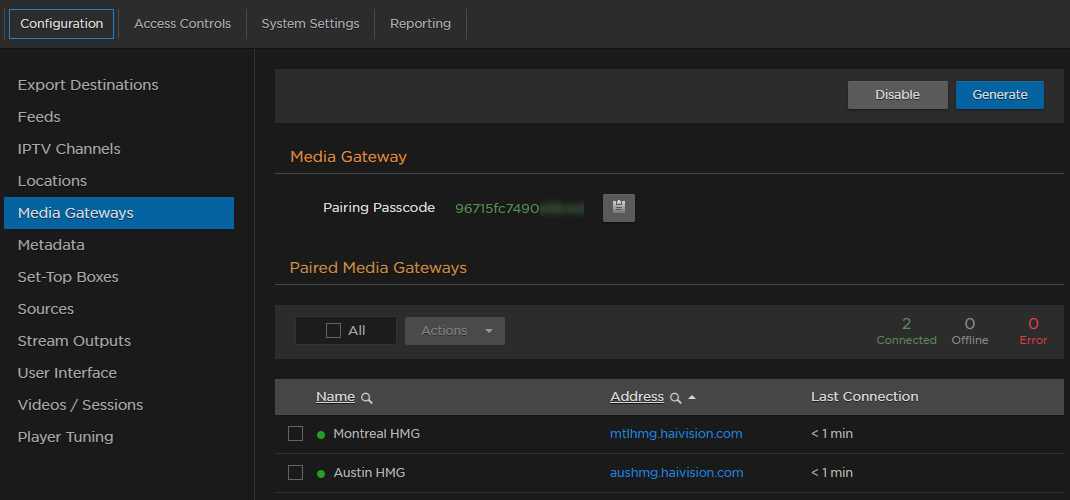
Task: Click the Disable button
Action: [897, 95]
